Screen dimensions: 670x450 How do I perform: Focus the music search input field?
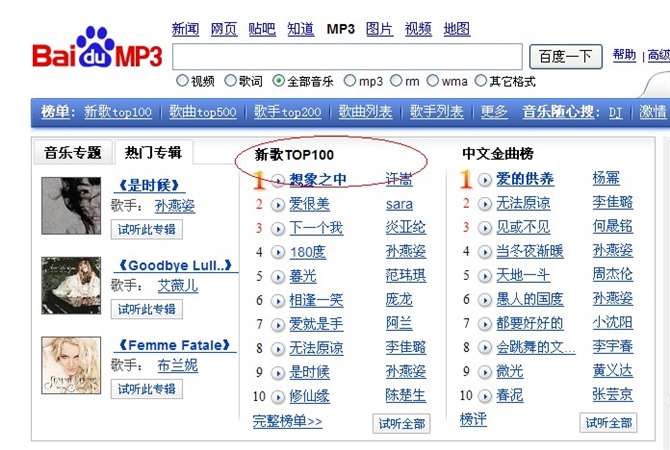coord(347,56)
